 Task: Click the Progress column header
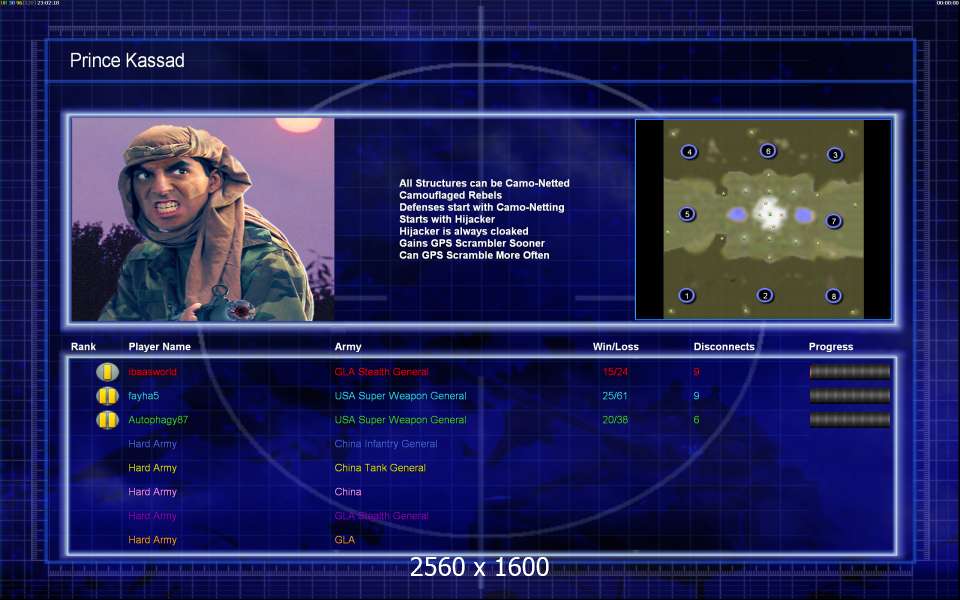click(x=831, y=347)
